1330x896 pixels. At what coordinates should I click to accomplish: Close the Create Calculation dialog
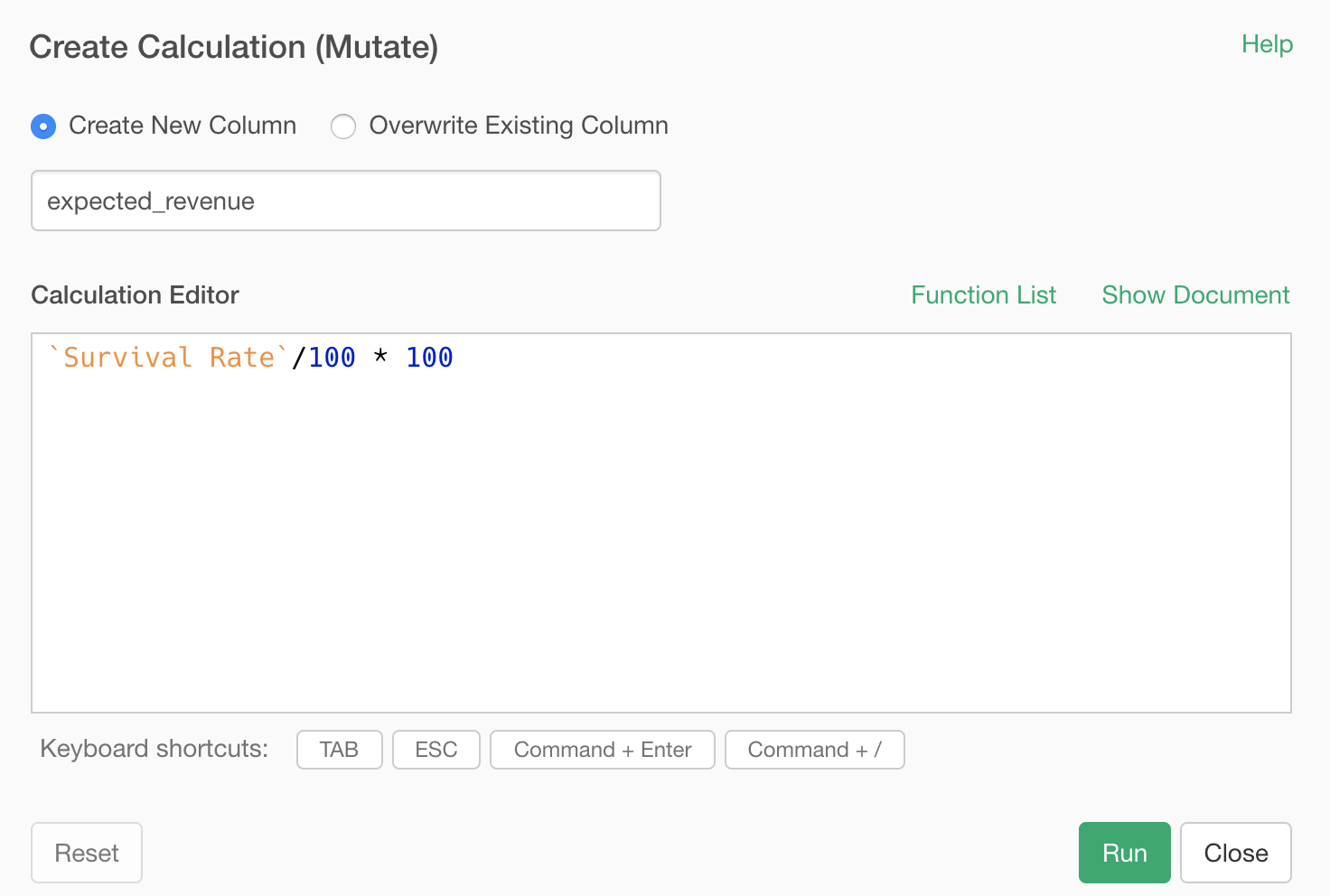pyautogui.click(x=1235, y=853)
